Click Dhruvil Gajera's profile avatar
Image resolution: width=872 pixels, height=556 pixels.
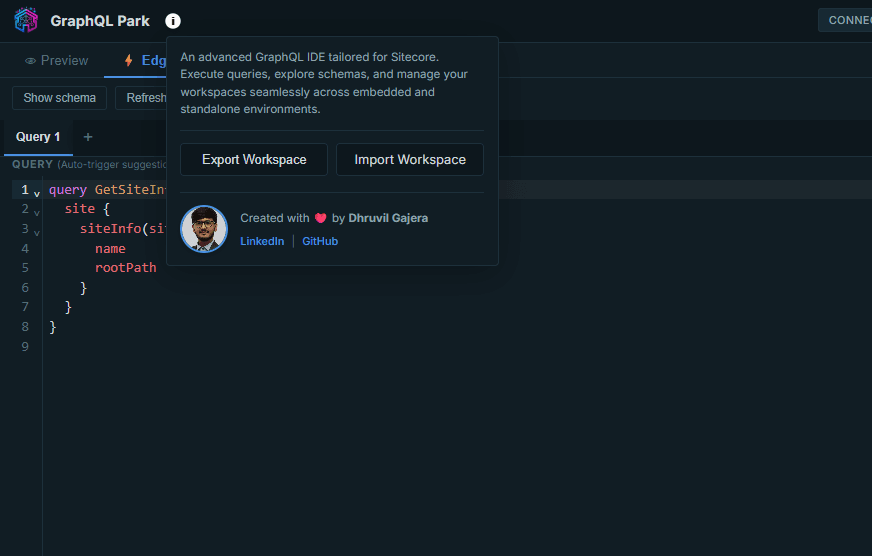(x=204, y=229)
